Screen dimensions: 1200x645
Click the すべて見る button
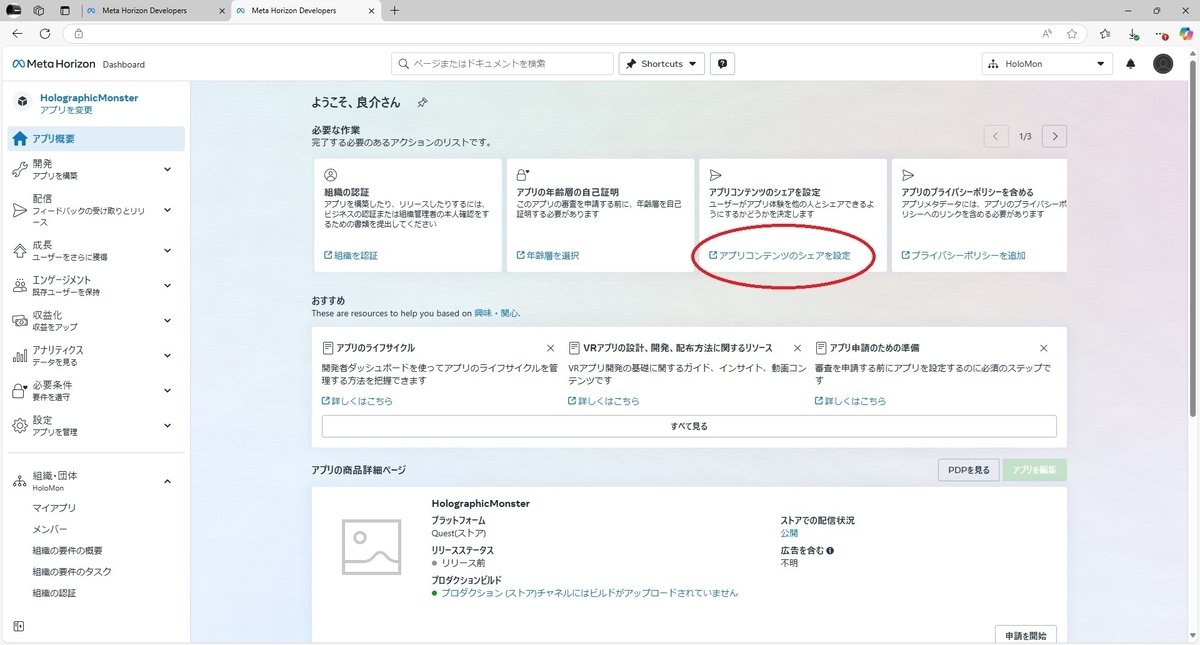[689, 426]
